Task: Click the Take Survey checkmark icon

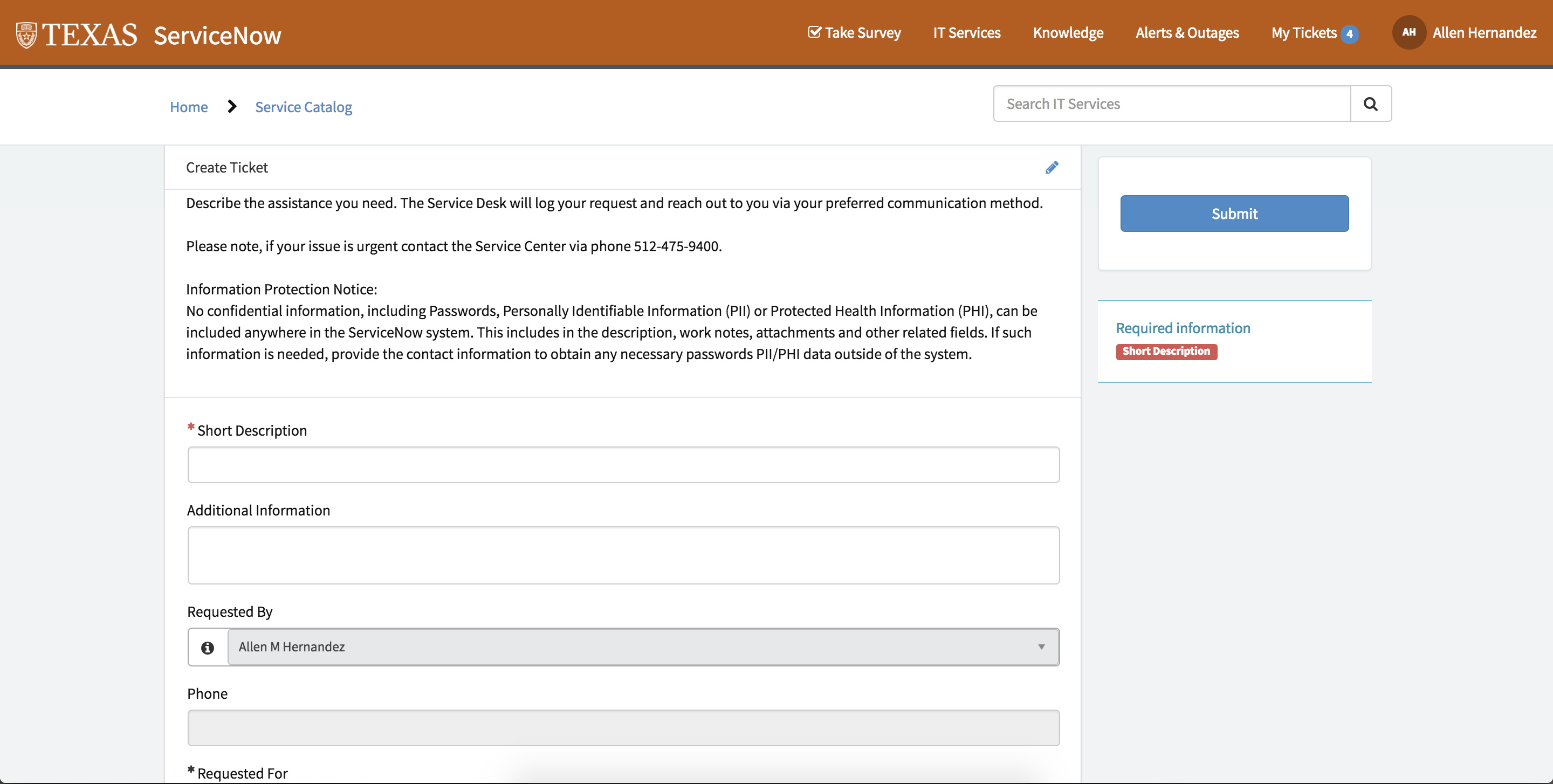Action: [814, 32]
